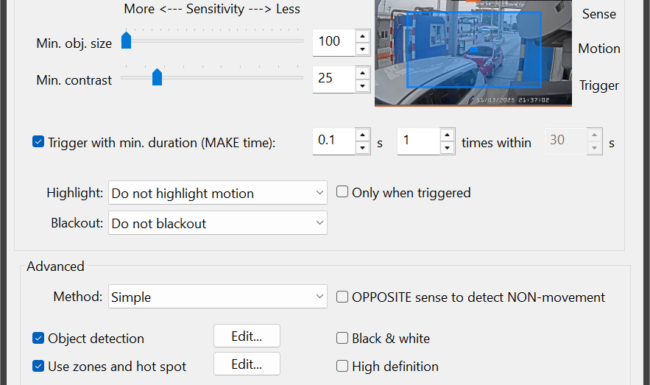This screenshot has width=650, height=385.
Task: Decrease Min. obj. size with down arrow
Action: coord(363,49)
